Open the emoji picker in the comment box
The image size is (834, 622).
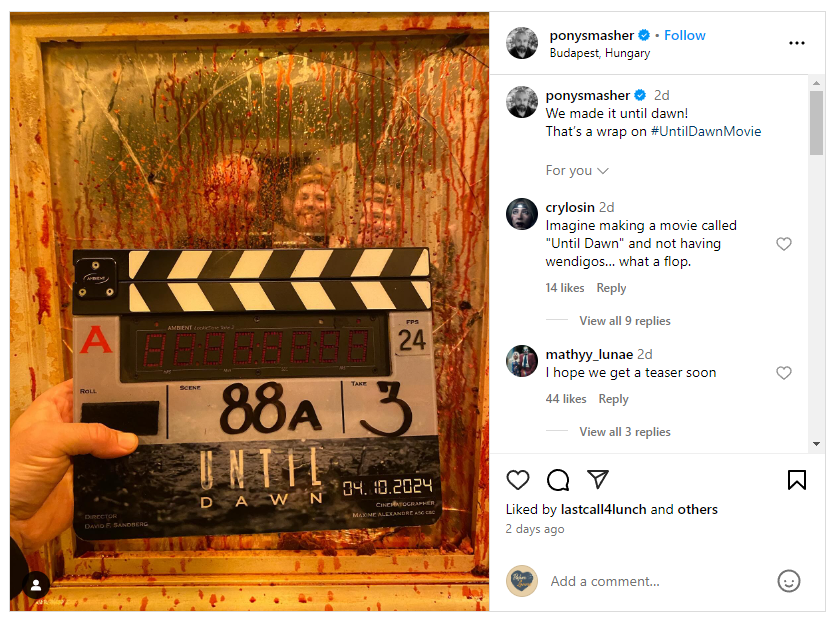(789, 581)
